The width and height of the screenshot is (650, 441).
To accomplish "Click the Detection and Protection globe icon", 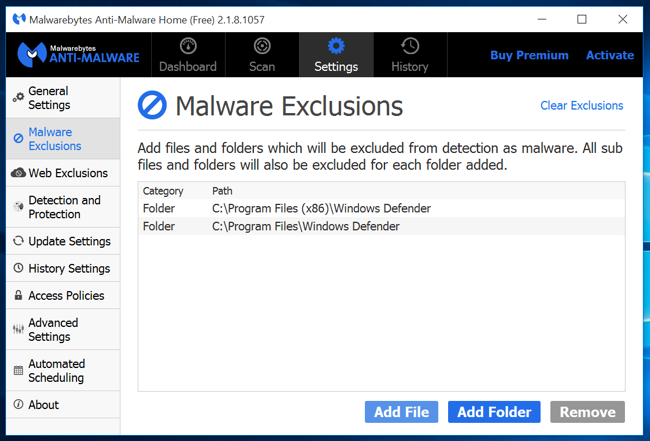I will pyautogui.click(x=18, y=206).
